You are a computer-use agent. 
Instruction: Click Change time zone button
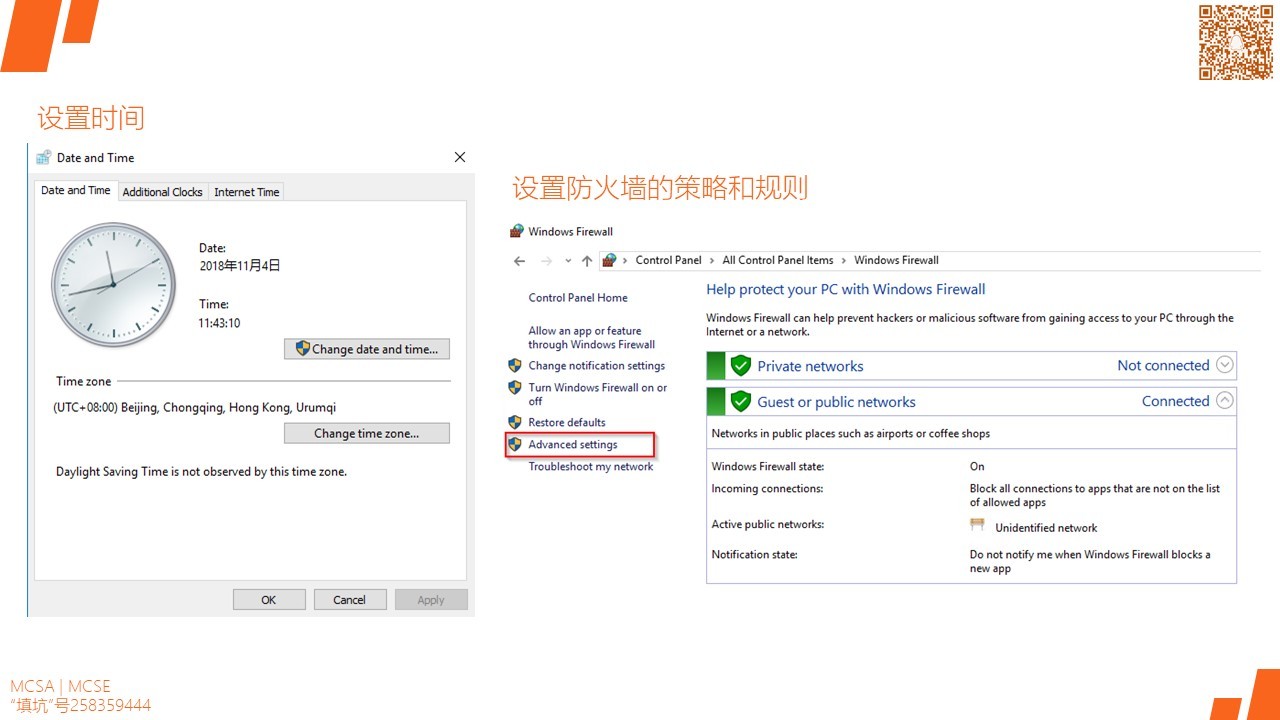367,433
